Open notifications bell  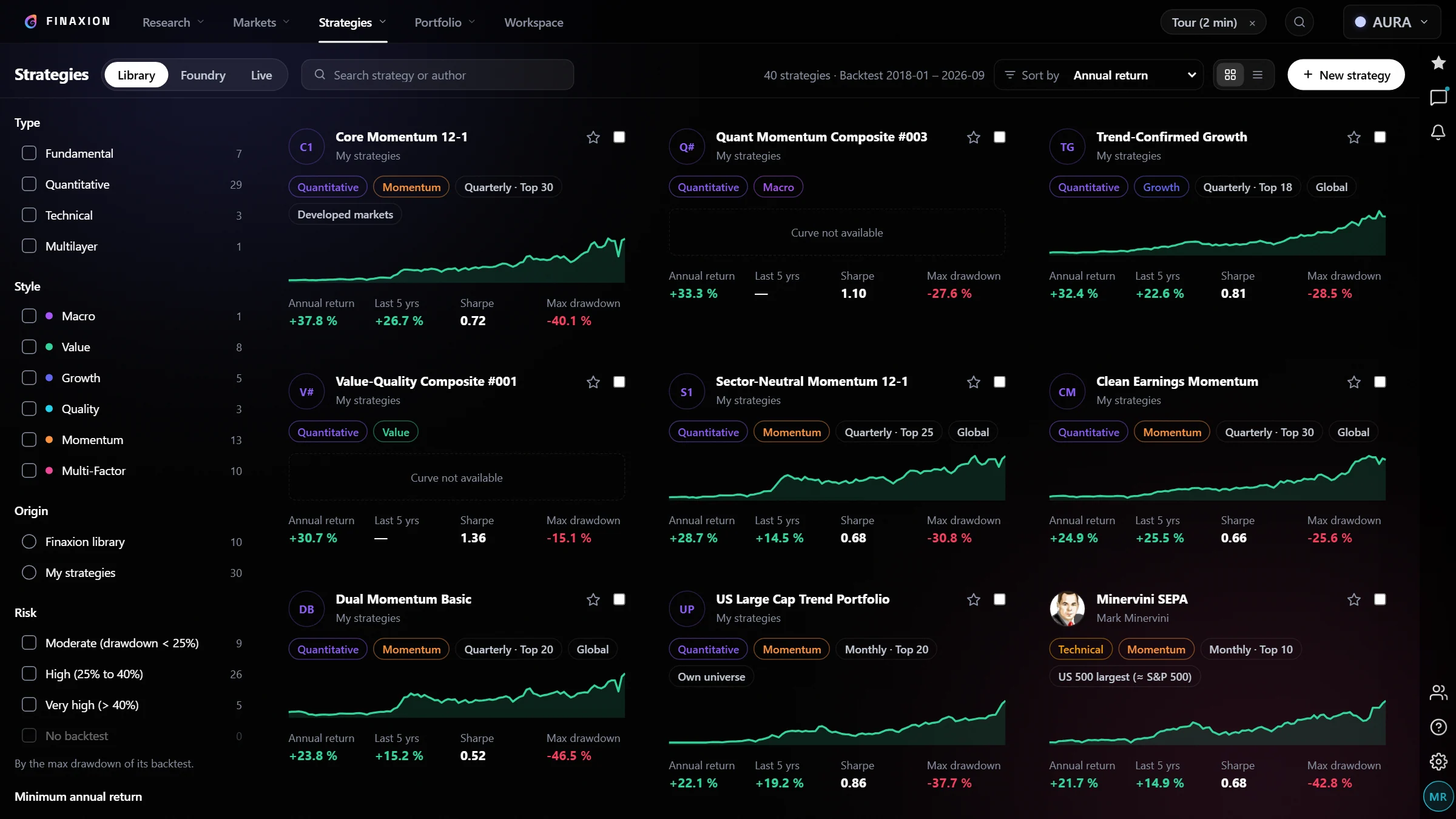(x=1438, y=132)
